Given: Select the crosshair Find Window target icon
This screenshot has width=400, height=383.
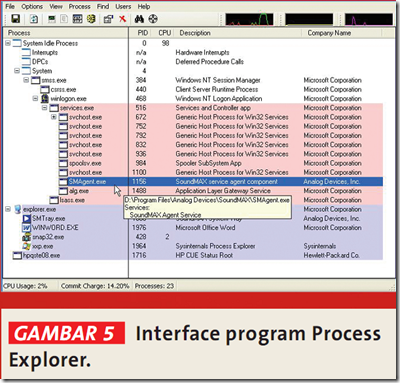Looking at the screenshot, I should coord(153,19).
